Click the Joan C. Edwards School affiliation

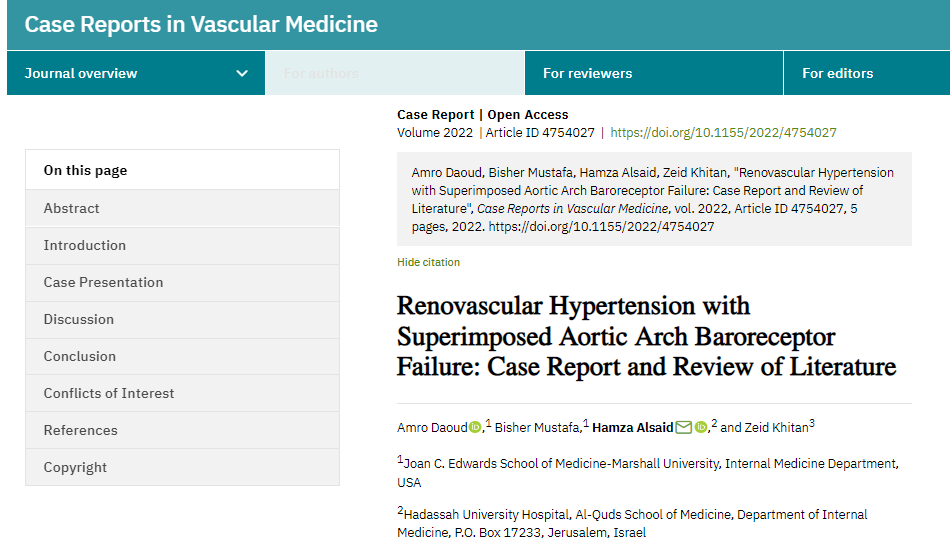click(648, 473)
